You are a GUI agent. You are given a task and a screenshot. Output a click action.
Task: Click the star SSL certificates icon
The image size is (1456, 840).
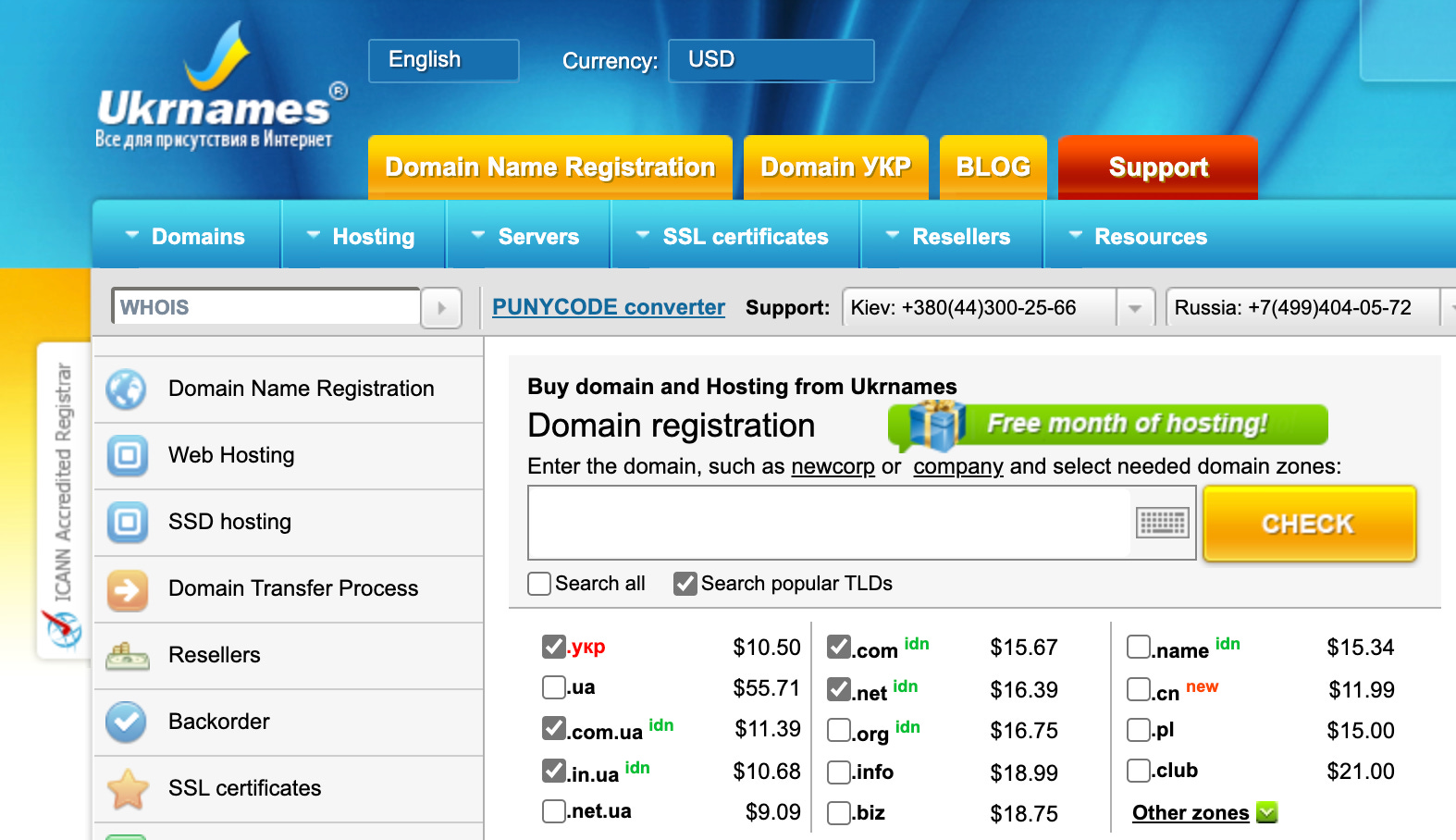pos(128,789)
